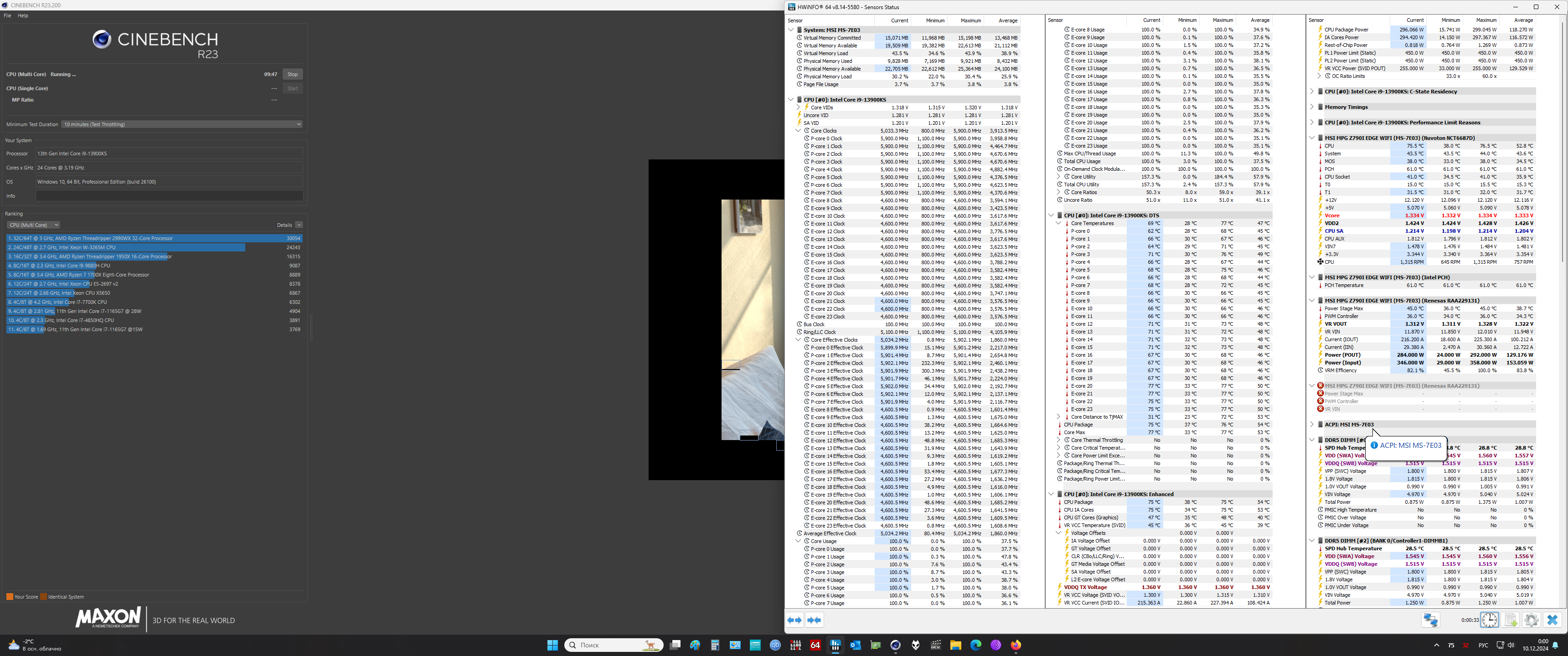The height and width of the screenshot is (656, 1568).
Task: Click the clock icon to reset elapsed timer
Action: tap(1489, 620)
